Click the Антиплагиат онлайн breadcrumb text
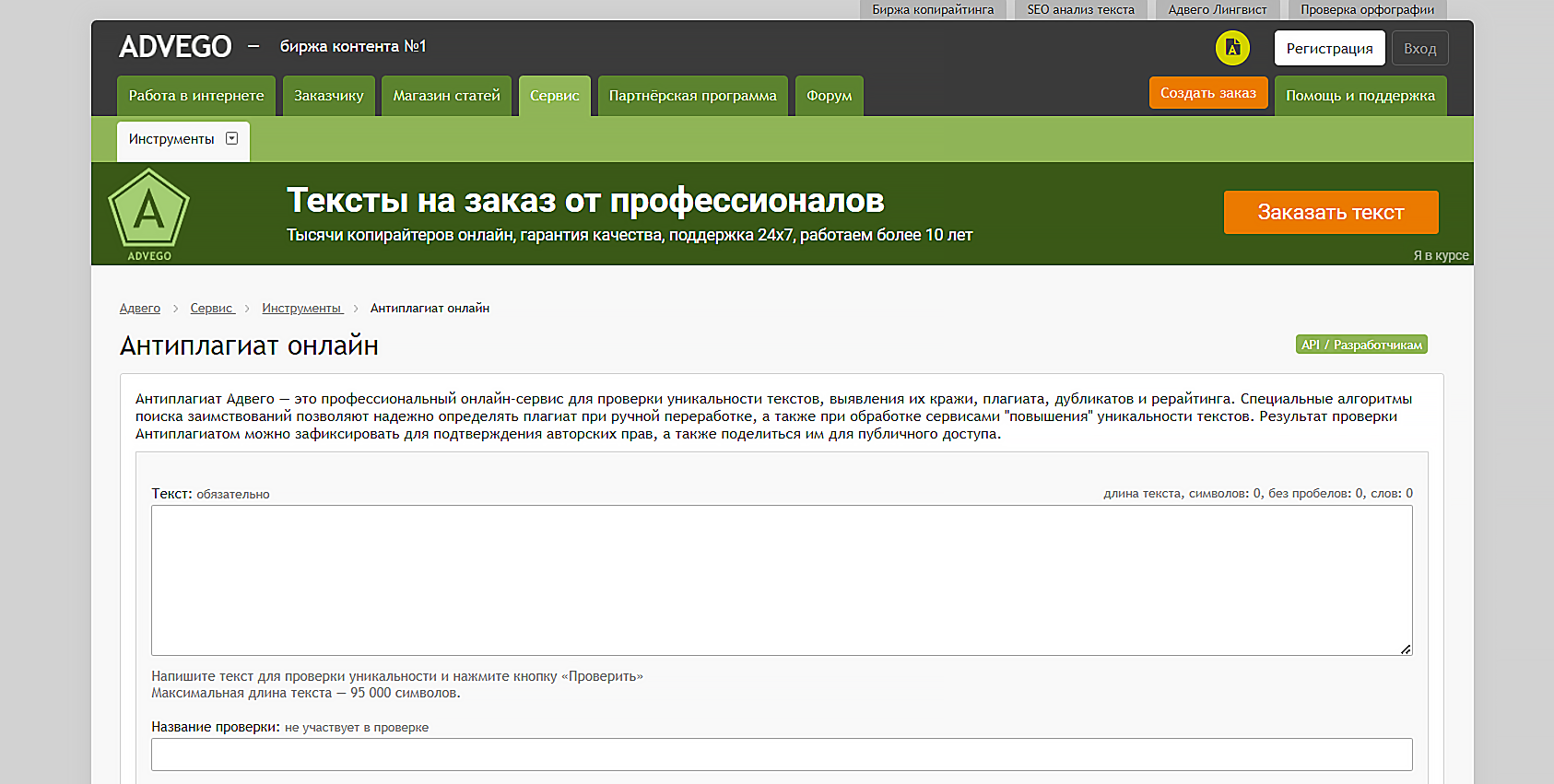 (x=430, y=309)
